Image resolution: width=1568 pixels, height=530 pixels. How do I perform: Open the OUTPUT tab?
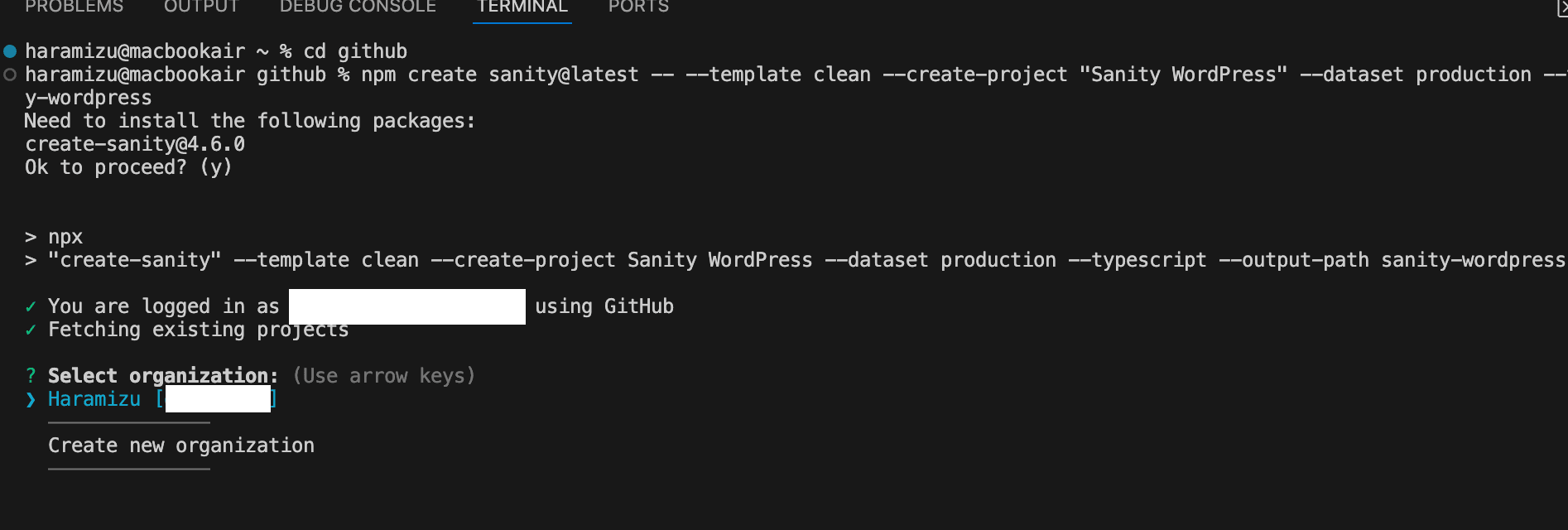click(201, 7)
